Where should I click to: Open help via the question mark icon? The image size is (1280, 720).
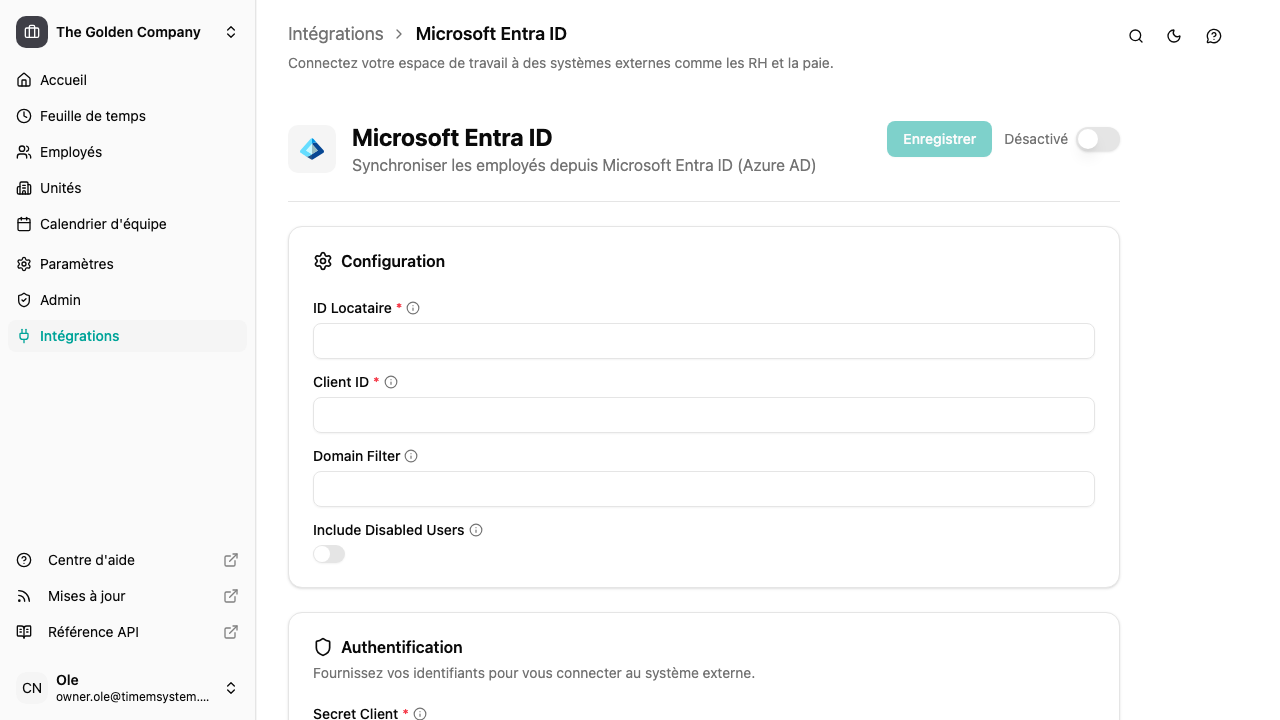click(1213, 36)
